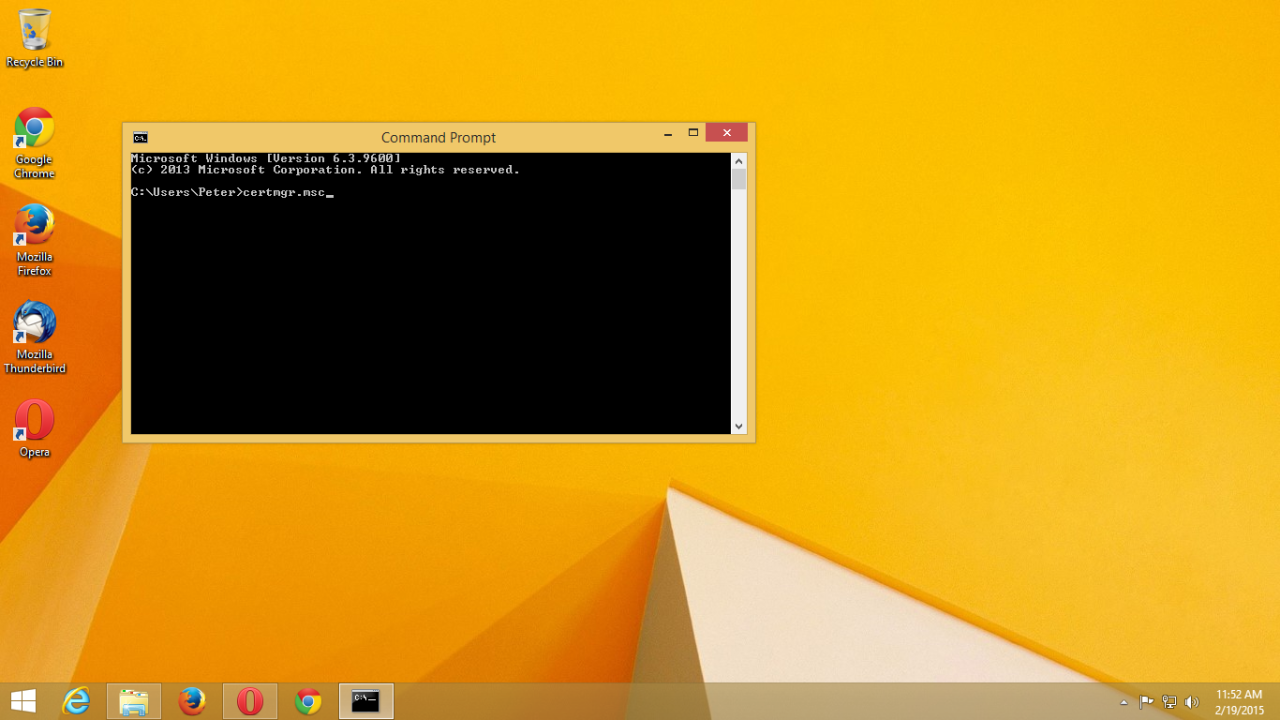Viewport: 1280px width, 720px height.
Task: Expand hidden icons in the system tray
Action: coord(1123,703)
